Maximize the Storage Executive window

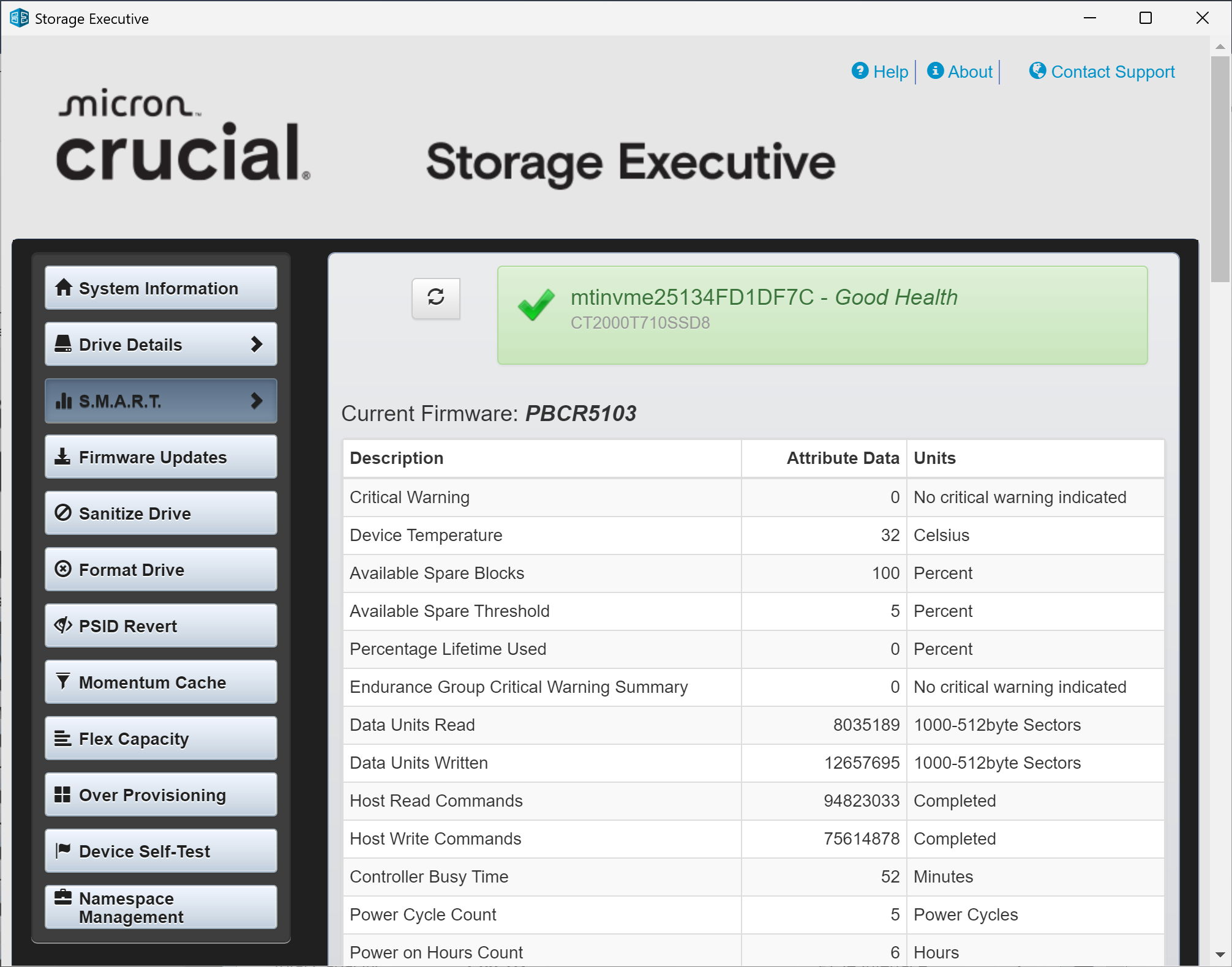pos(1146,18)
